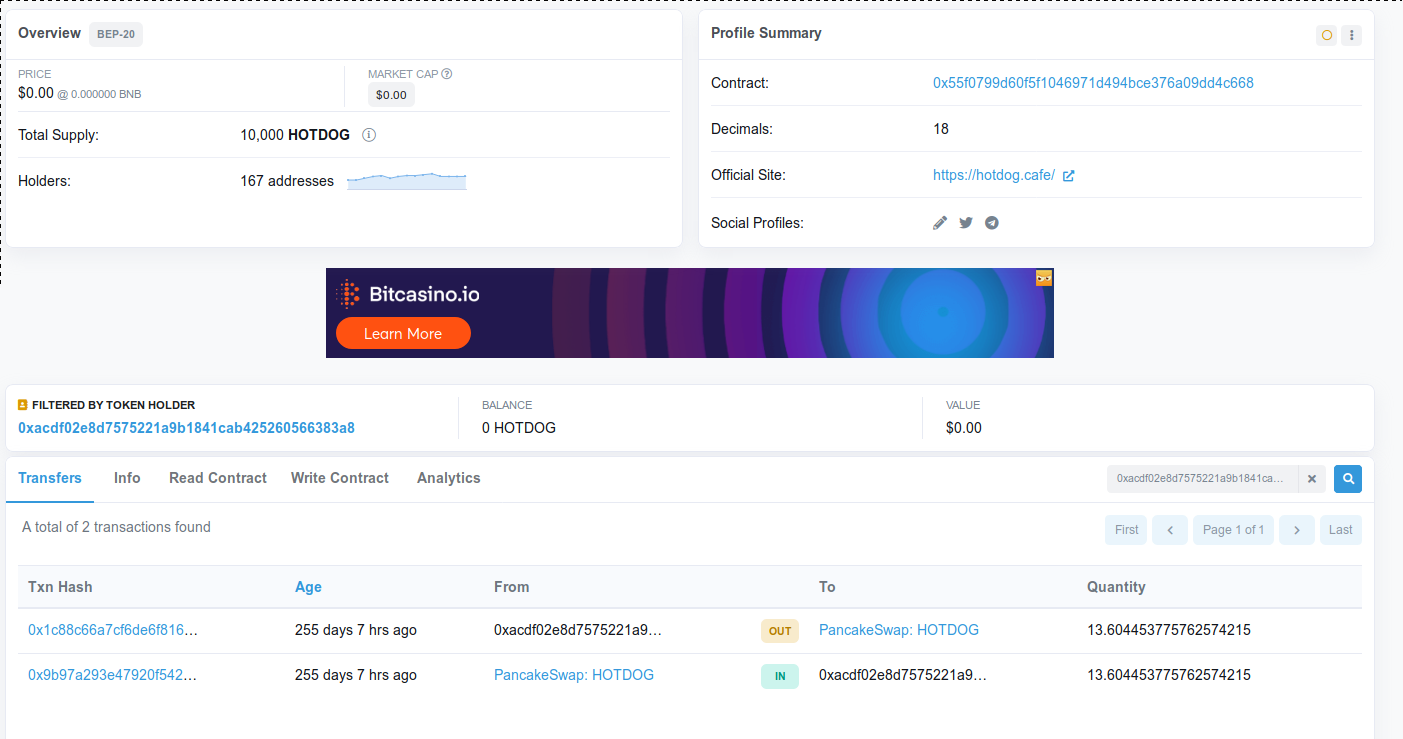Go to next page with right chevron
This screenshot has width=1403, height=739.
tap(1297, 530)
